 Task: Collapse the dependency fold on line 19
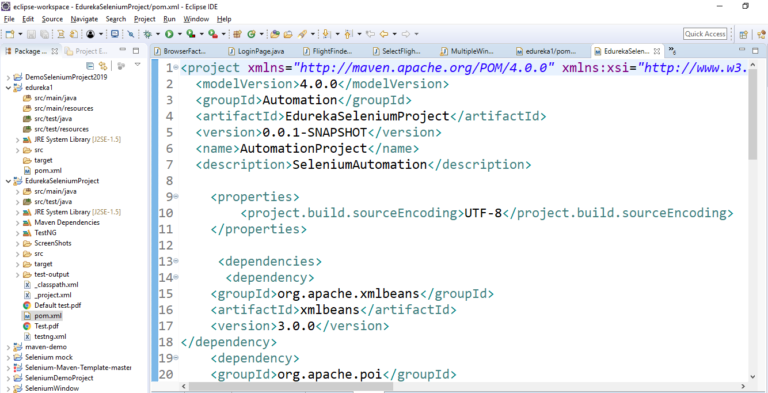coord(176,358)
